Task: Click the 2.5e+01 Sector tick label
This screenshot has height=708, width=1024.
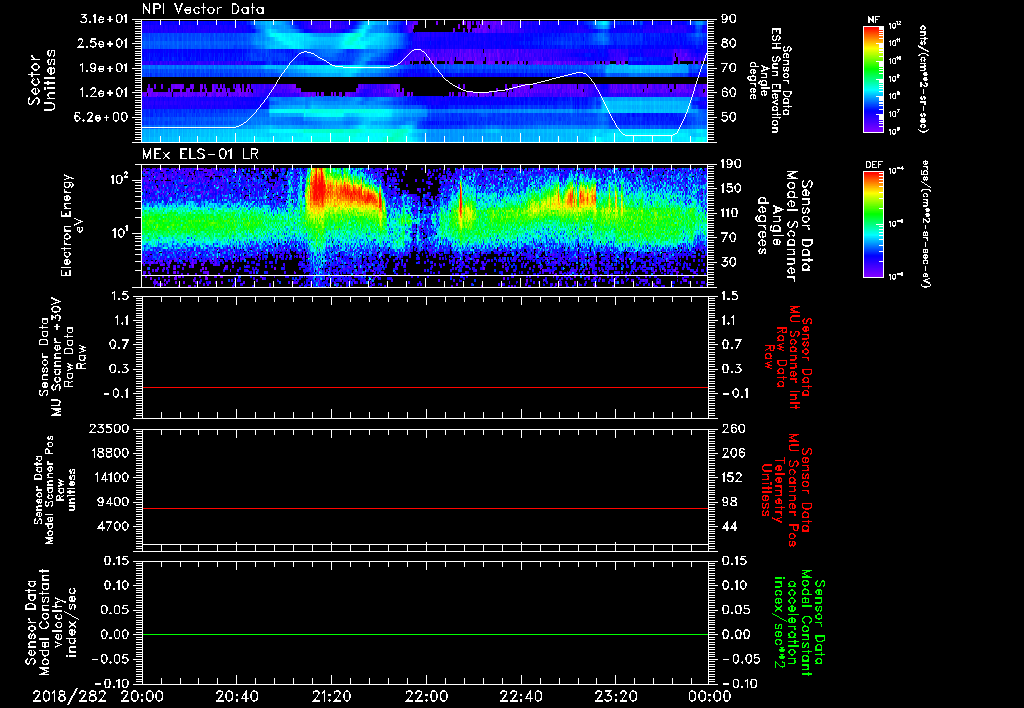Action: click(x=103, y=43)
